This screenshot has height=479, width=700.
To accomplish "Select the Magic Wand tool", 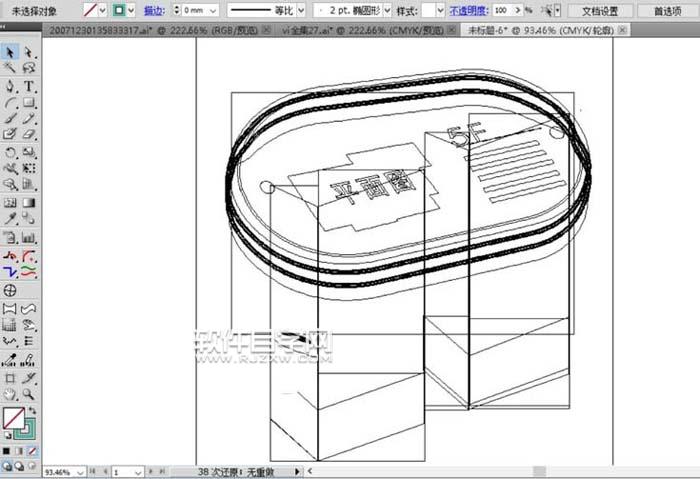I will click(x=10, y=67).
